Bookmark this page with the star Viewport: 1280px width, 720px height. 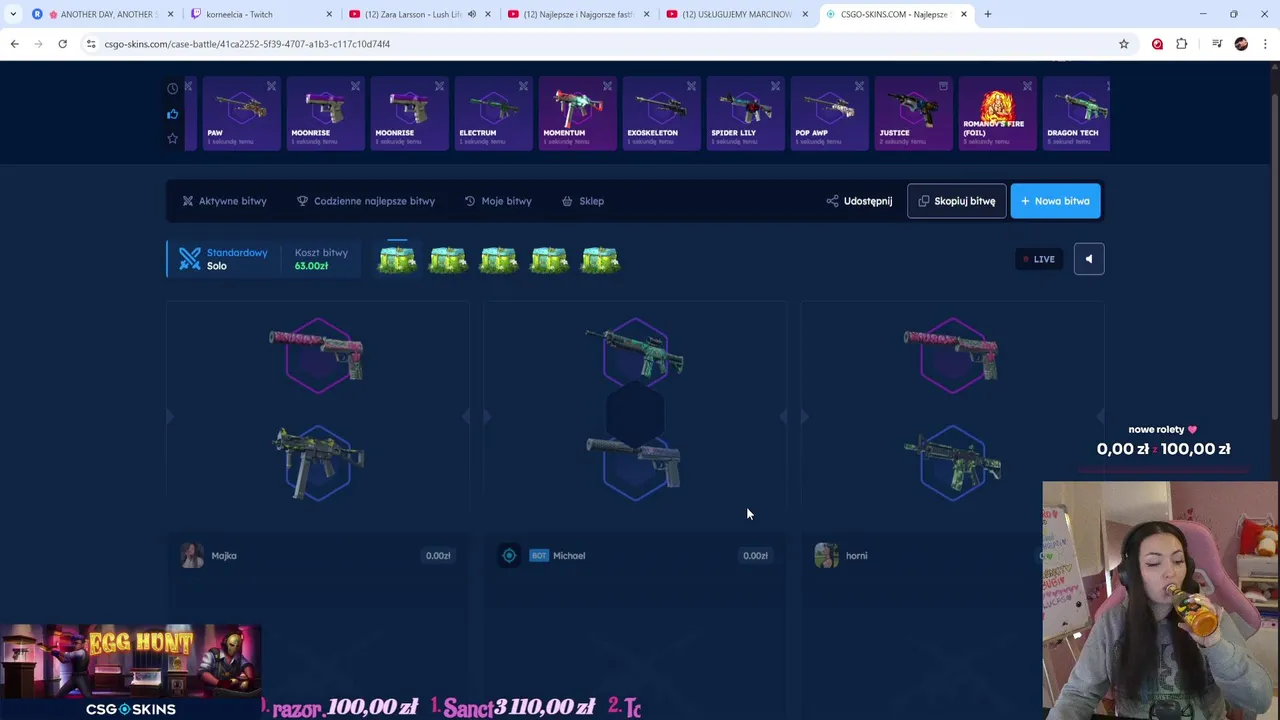pyautogui.click(x=1124, y=44)
